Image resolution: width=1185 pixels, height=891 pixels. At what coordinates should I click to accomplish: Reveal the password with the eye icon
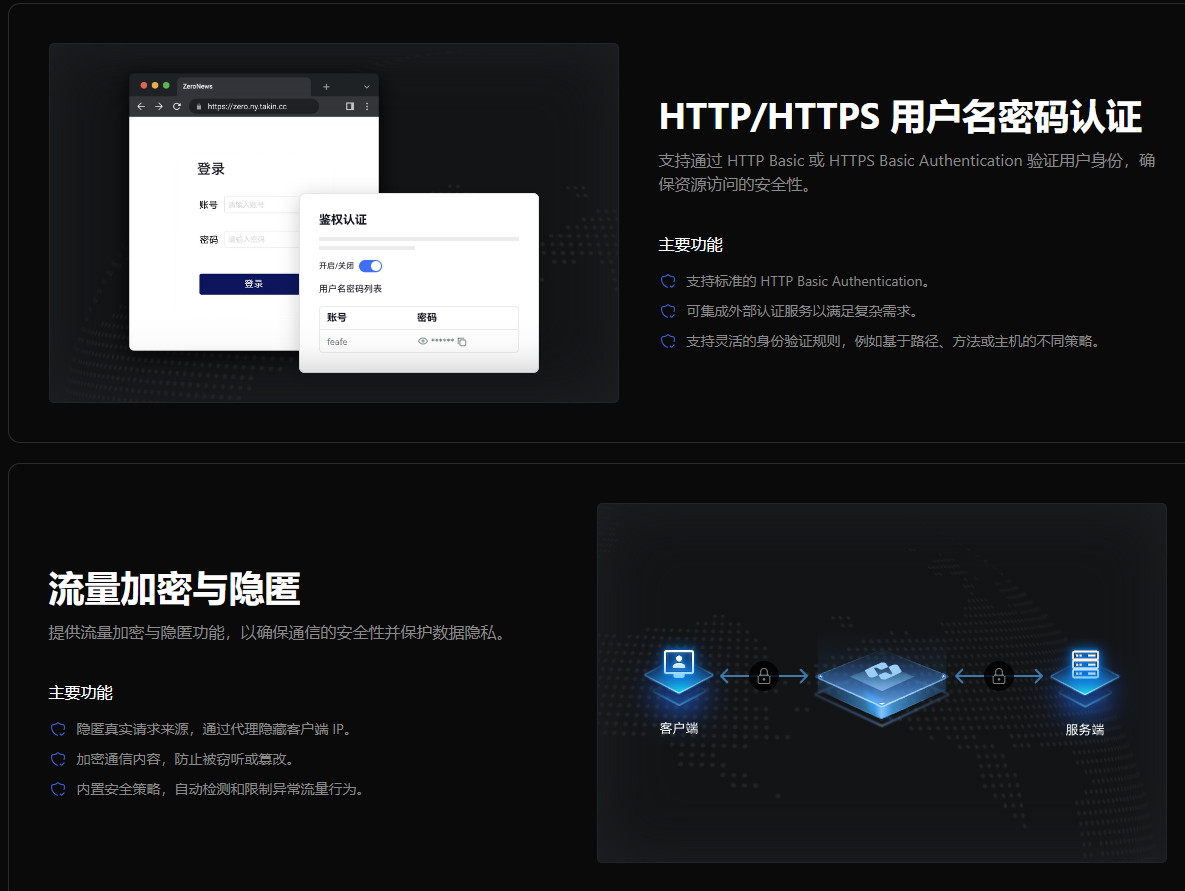click(x=423, y=341)
